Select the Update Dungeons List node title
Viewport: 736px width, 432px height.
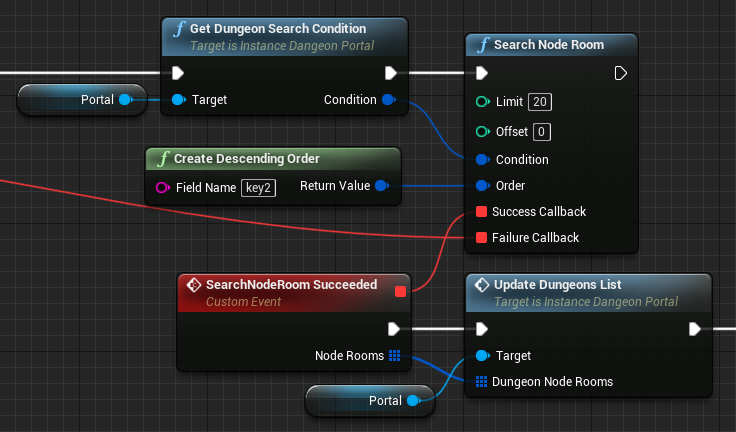pyautogui.click(x=557, y=285)
